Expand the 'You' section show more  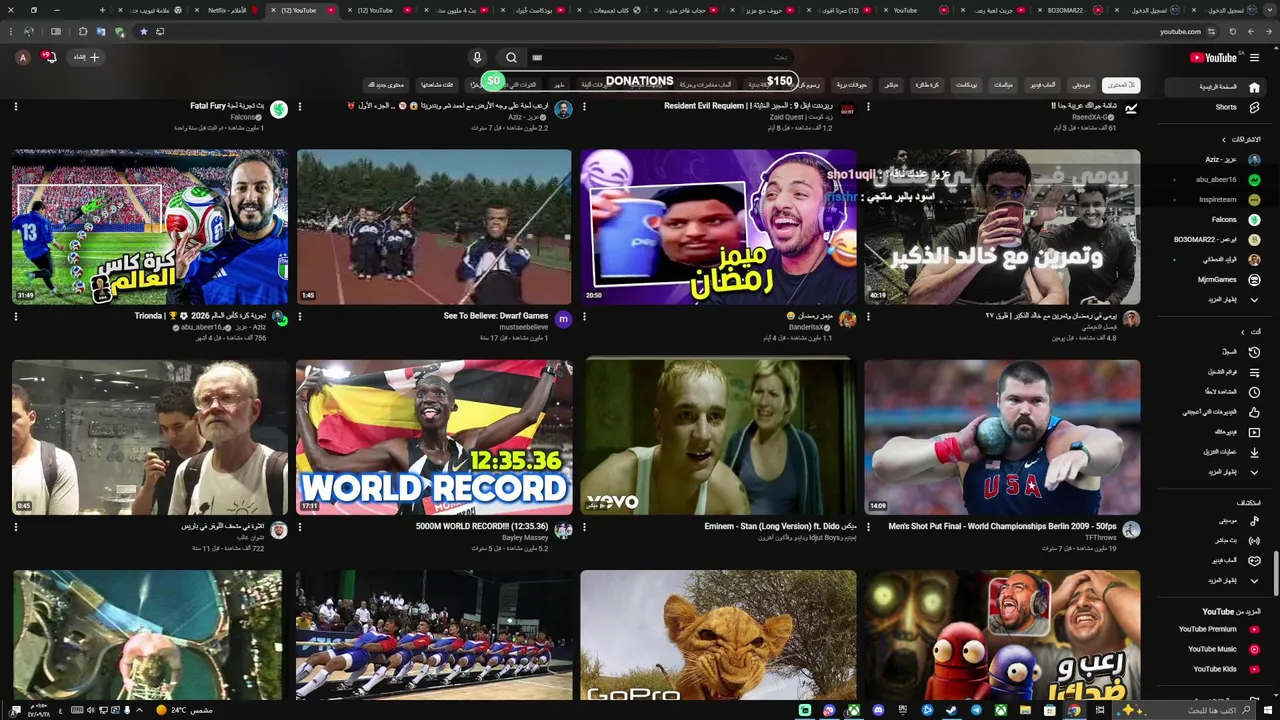coord(1233,472)
